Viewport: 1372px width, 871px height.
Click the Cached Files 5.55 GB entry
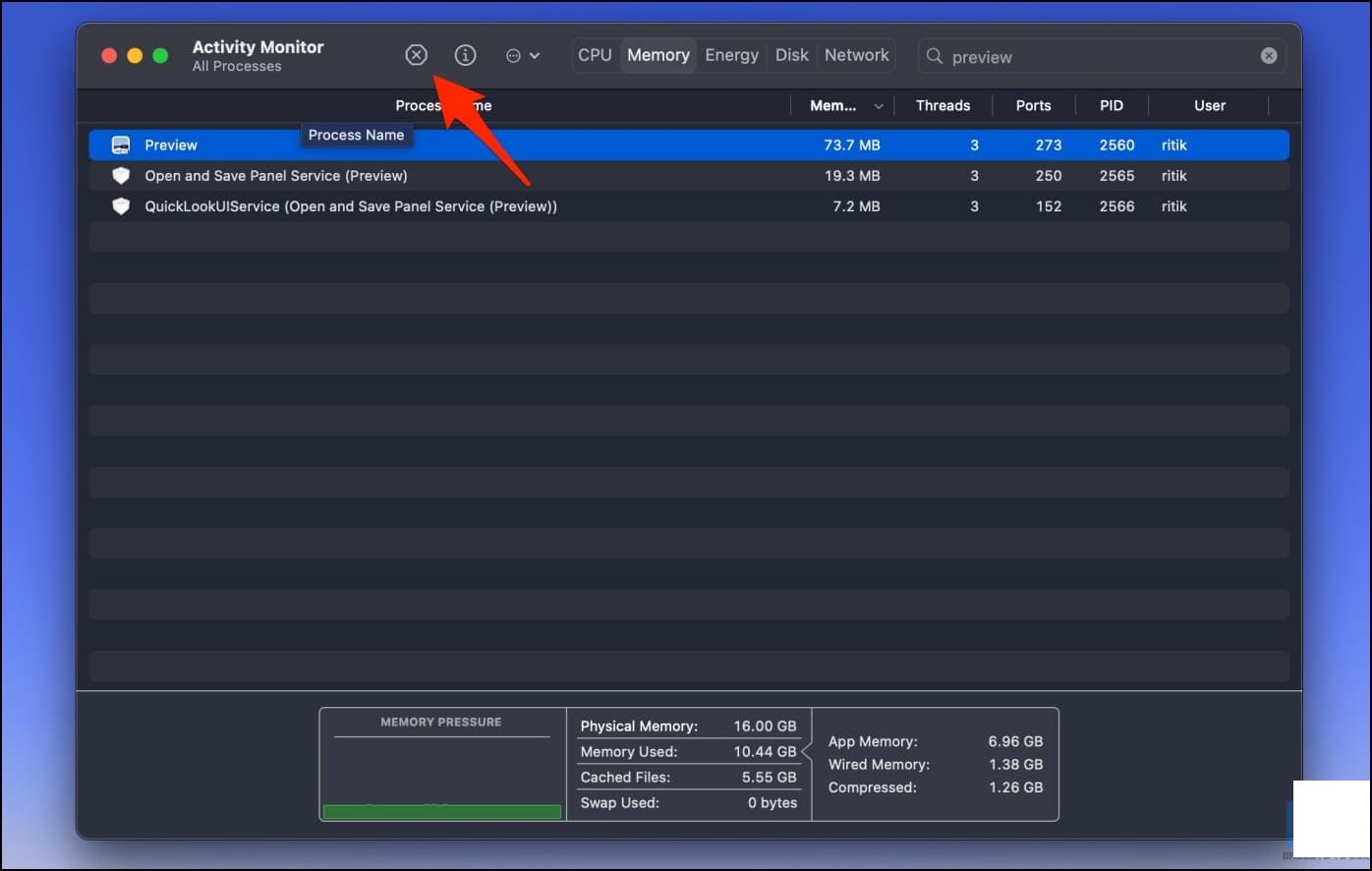click(x=688, y=778)
